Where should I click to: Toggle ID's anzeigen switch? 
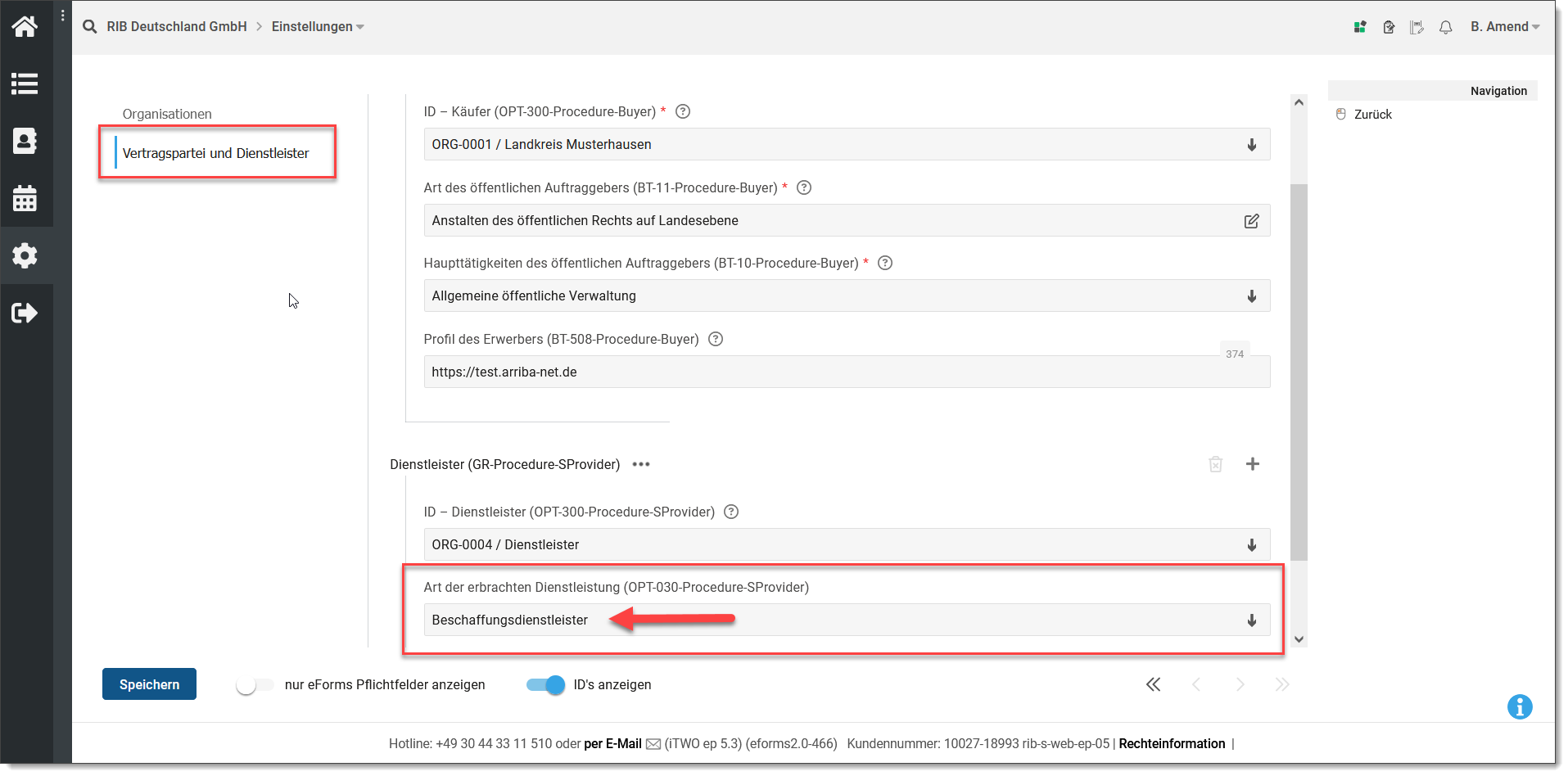point(545,685)
